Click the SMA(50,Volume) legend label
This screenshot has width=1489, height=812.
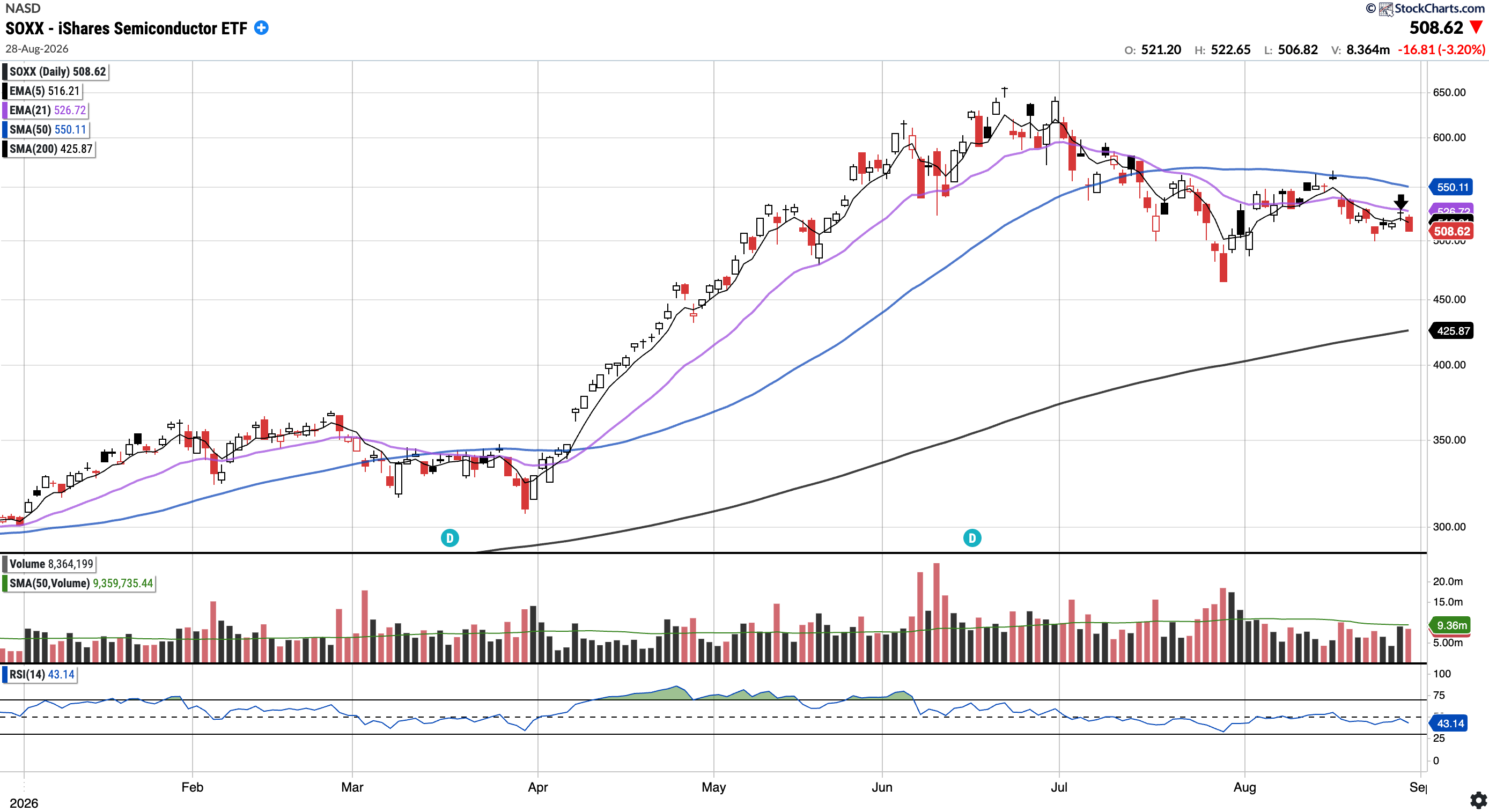[80, 583]
